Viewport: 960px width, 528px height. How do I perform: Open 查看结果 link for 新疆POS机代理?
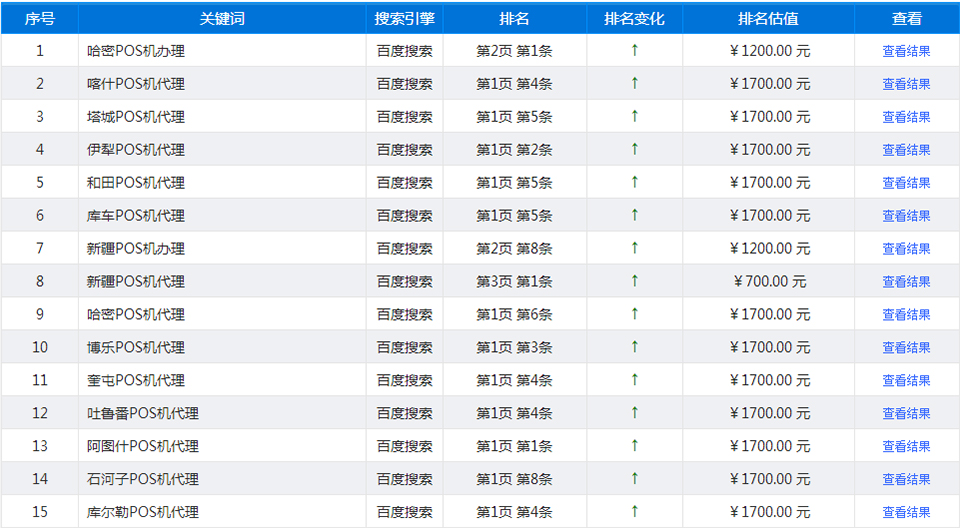pos(906,281)
